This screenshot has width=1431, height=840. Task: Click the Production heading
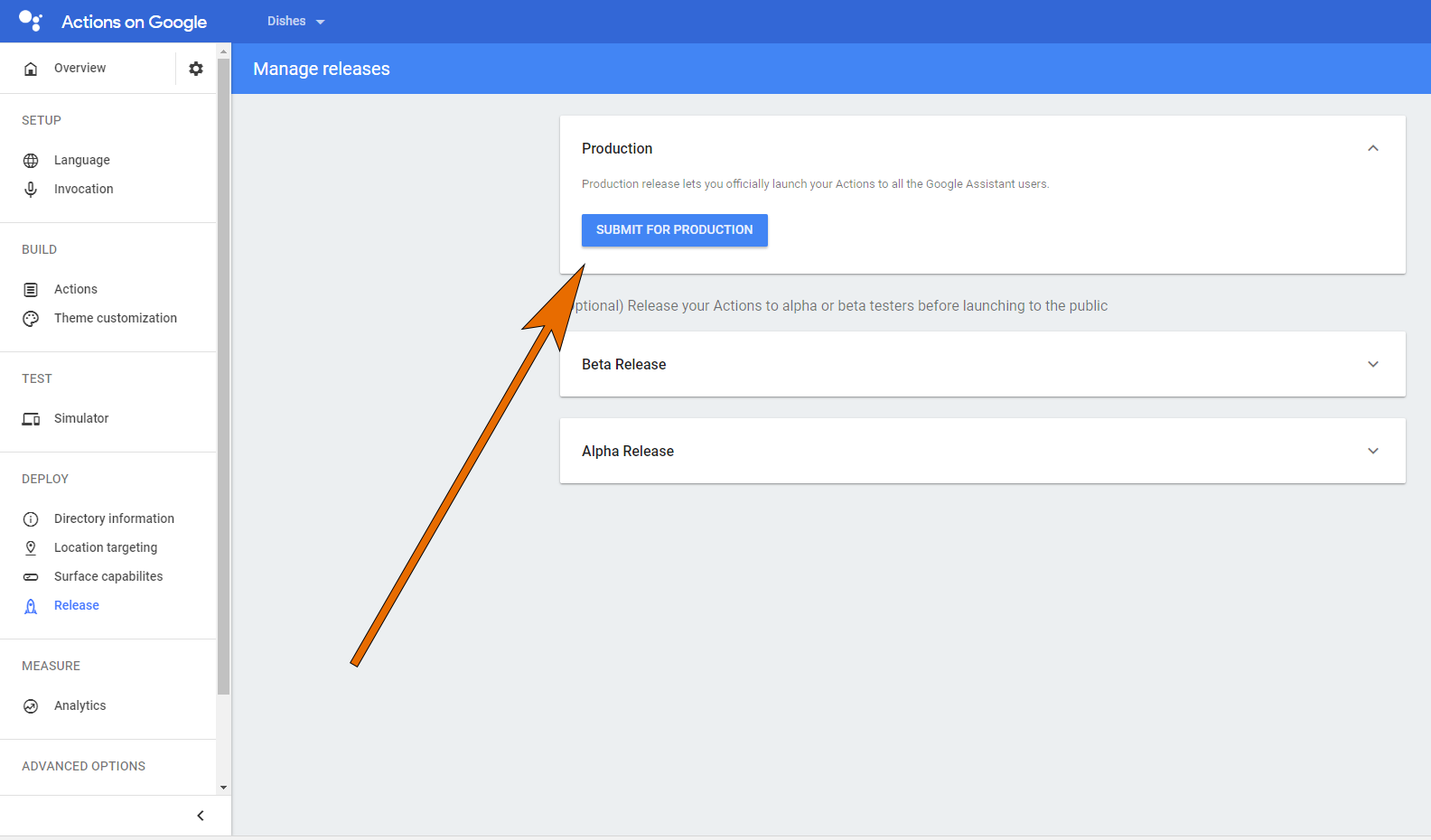coord(617,148)
